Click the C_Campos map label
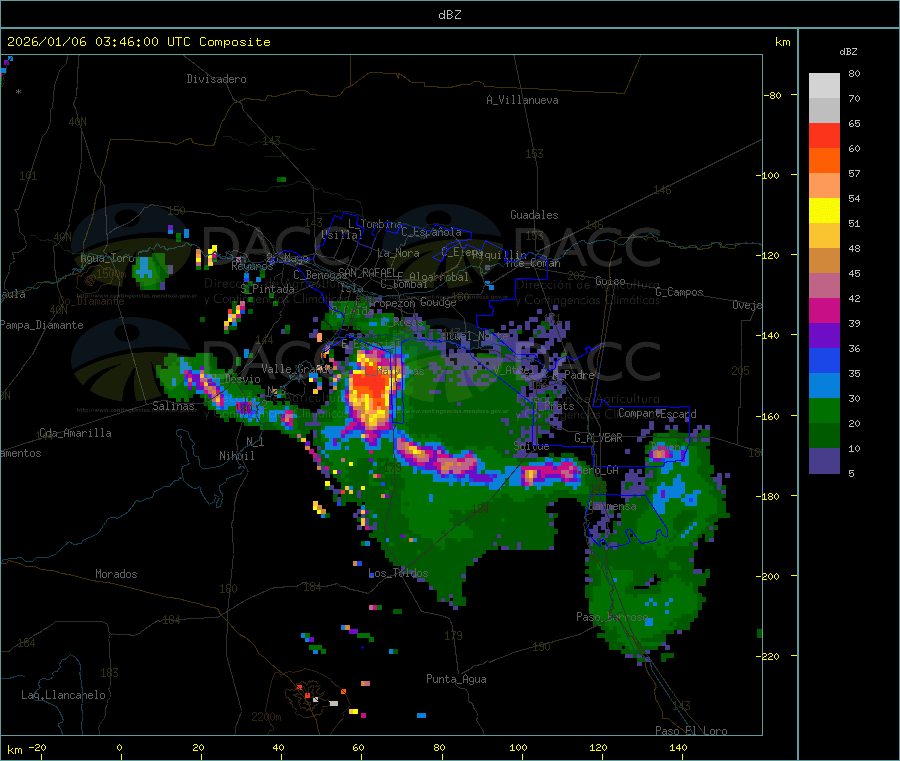The height and width of the screenshot is (761, 900). (679, 292)
